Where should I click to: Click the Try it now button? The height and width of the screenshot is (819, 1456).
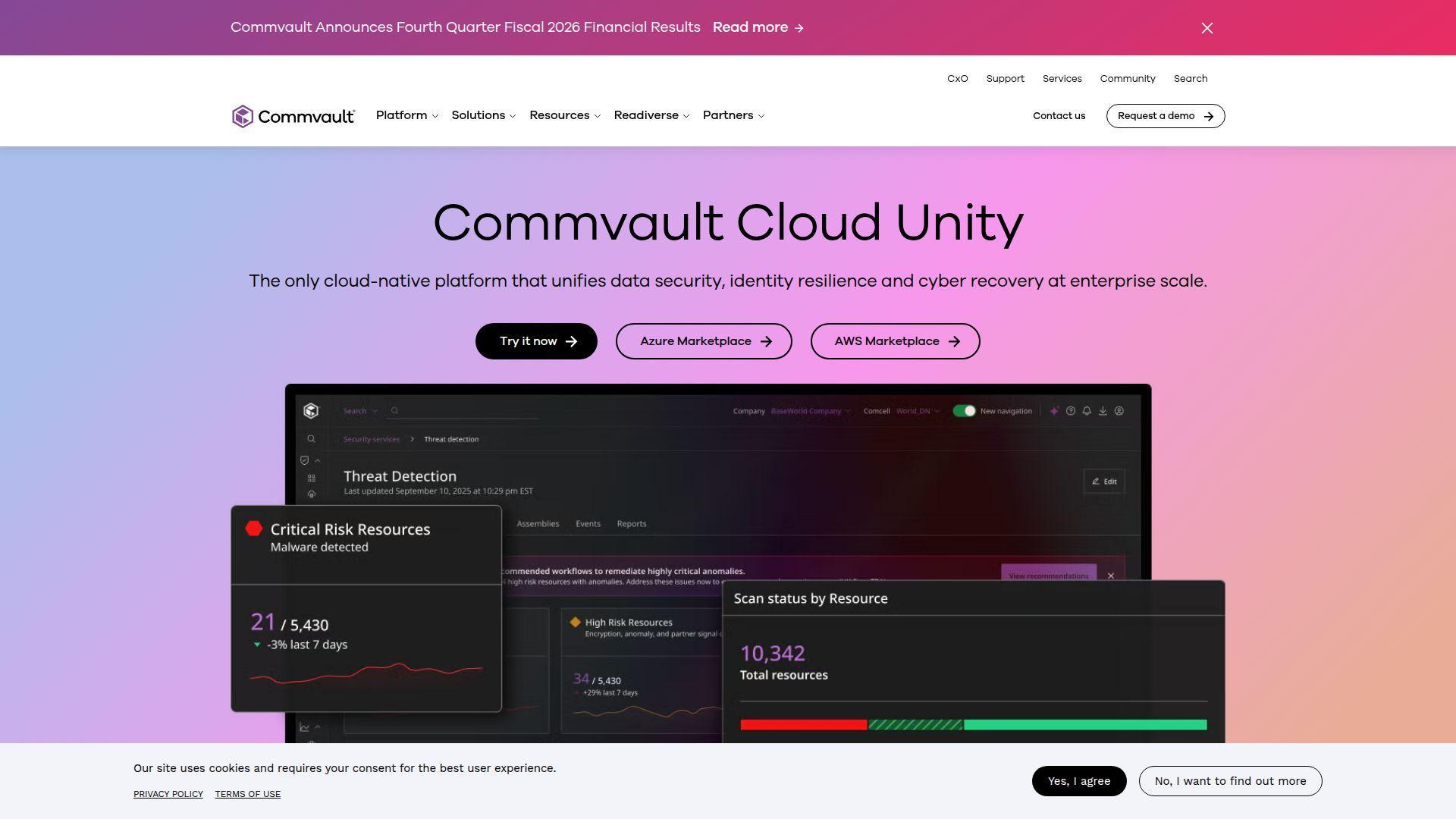(536, 341)
